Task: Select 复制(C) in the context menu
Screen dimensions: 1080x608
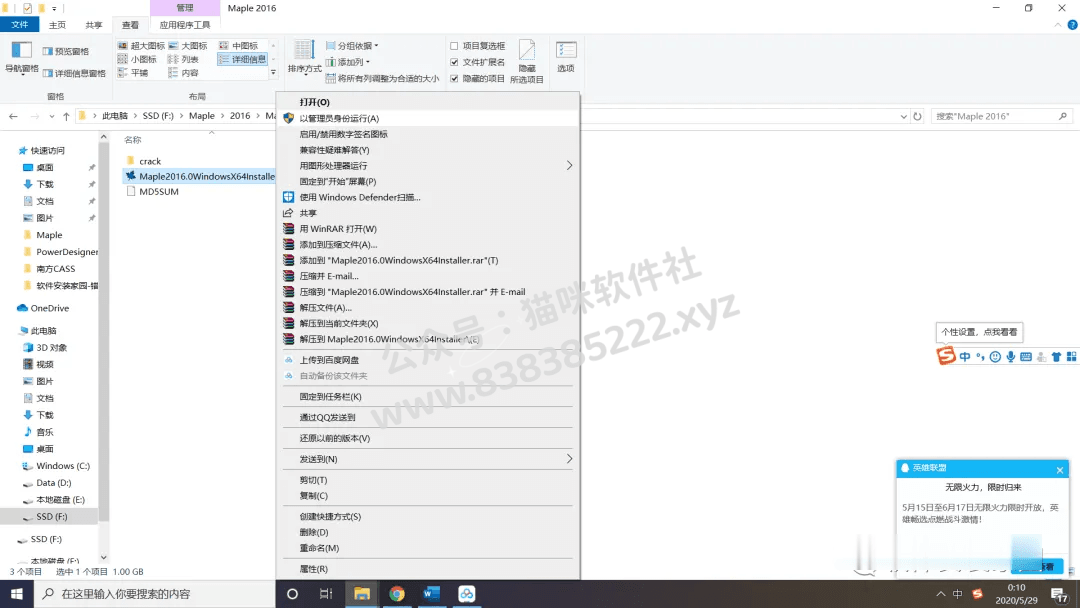Action: (427, 496)
